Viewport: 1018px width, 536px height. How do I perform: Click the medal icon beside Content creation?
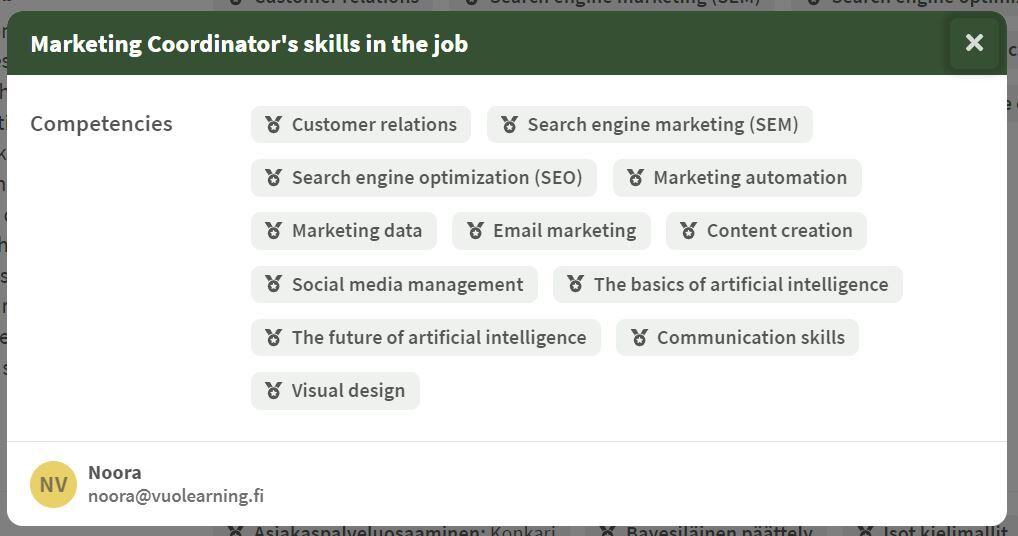(x=688, y=231)
